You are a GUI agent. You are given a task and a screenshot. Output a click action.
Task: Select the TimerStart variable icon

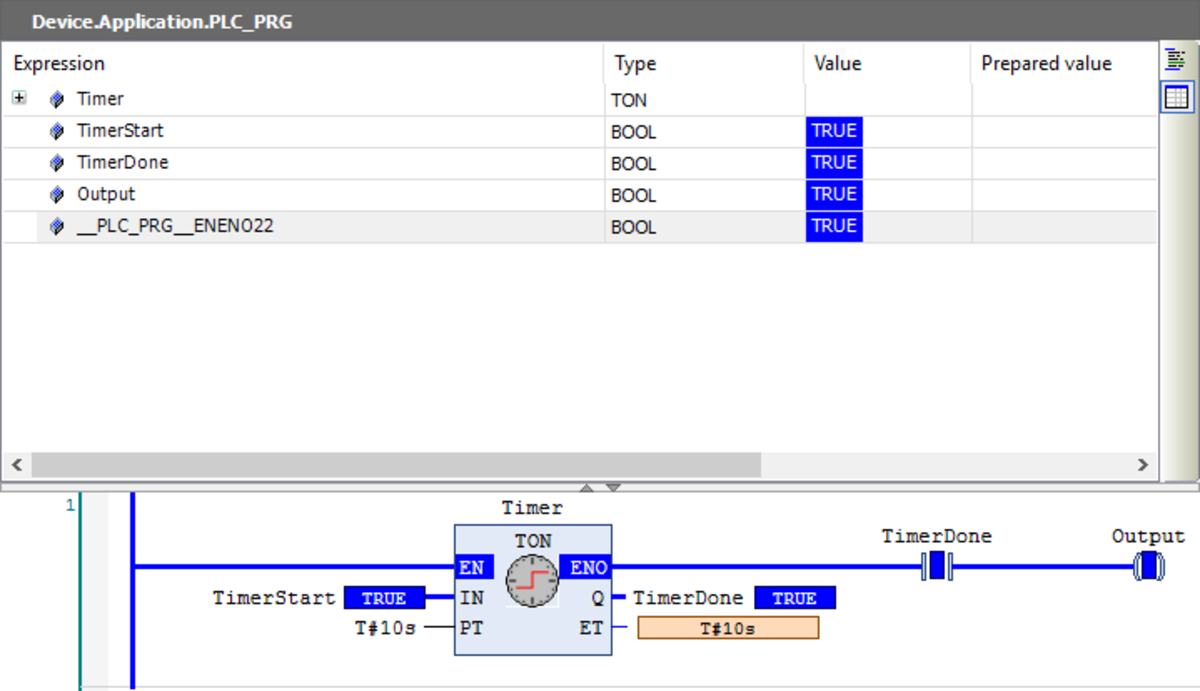(x=57, y=130)
